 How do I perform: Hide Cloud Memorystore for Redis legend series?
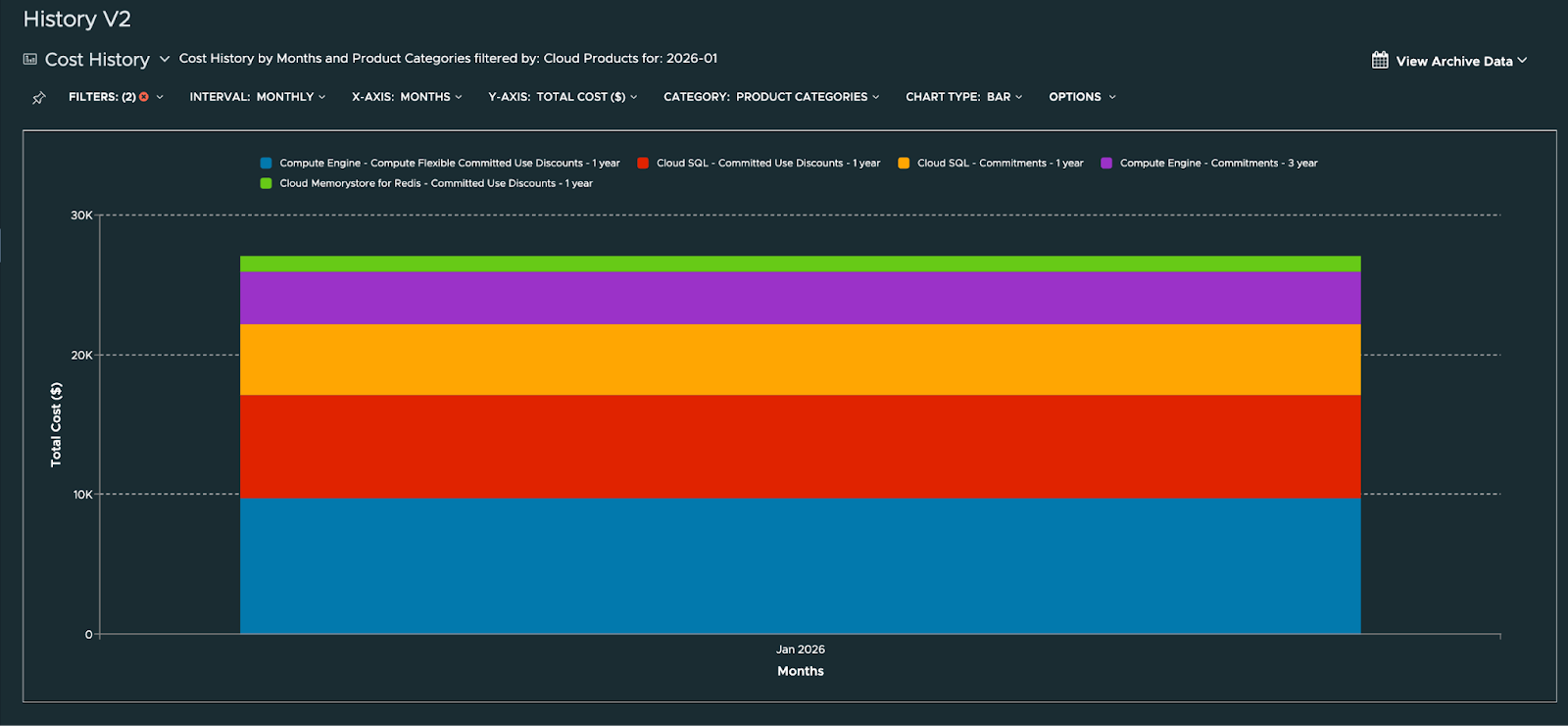click(x=435, y=183)
